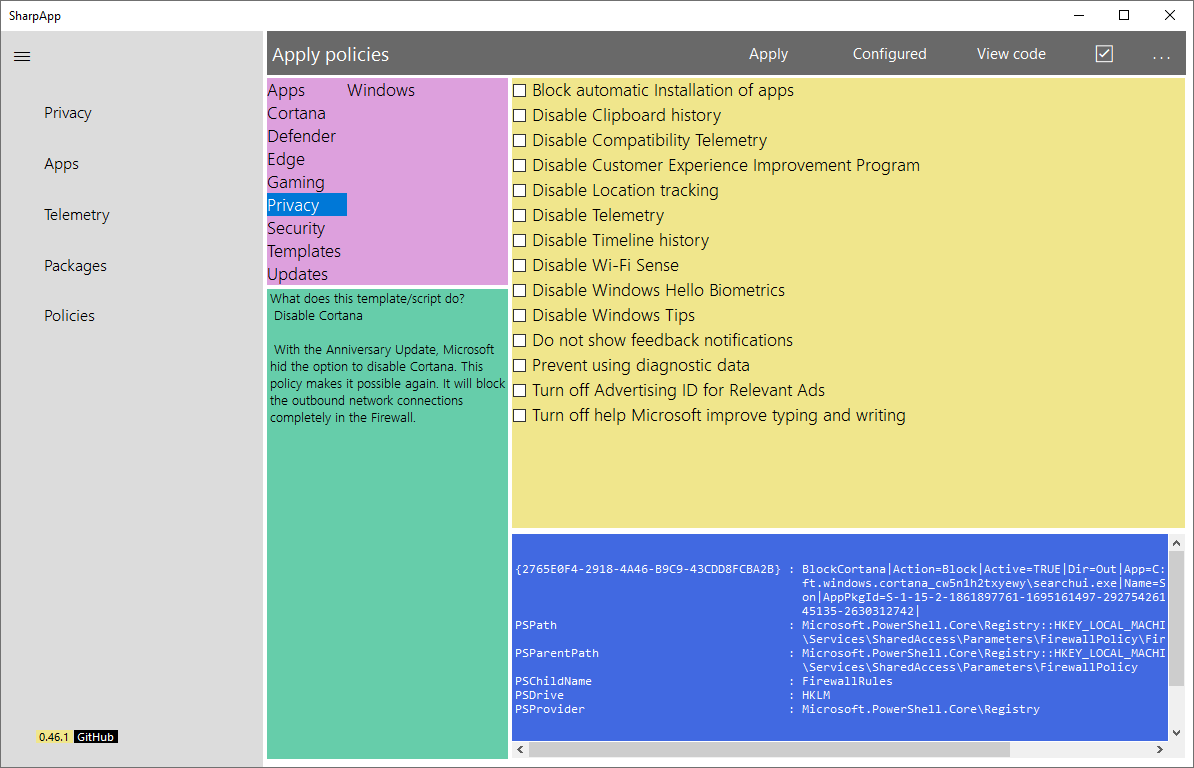Image resolution: width=1194 pixels, height=768 pixels.
Task: Check Prevent using diagnostic data
Action: 519,366
